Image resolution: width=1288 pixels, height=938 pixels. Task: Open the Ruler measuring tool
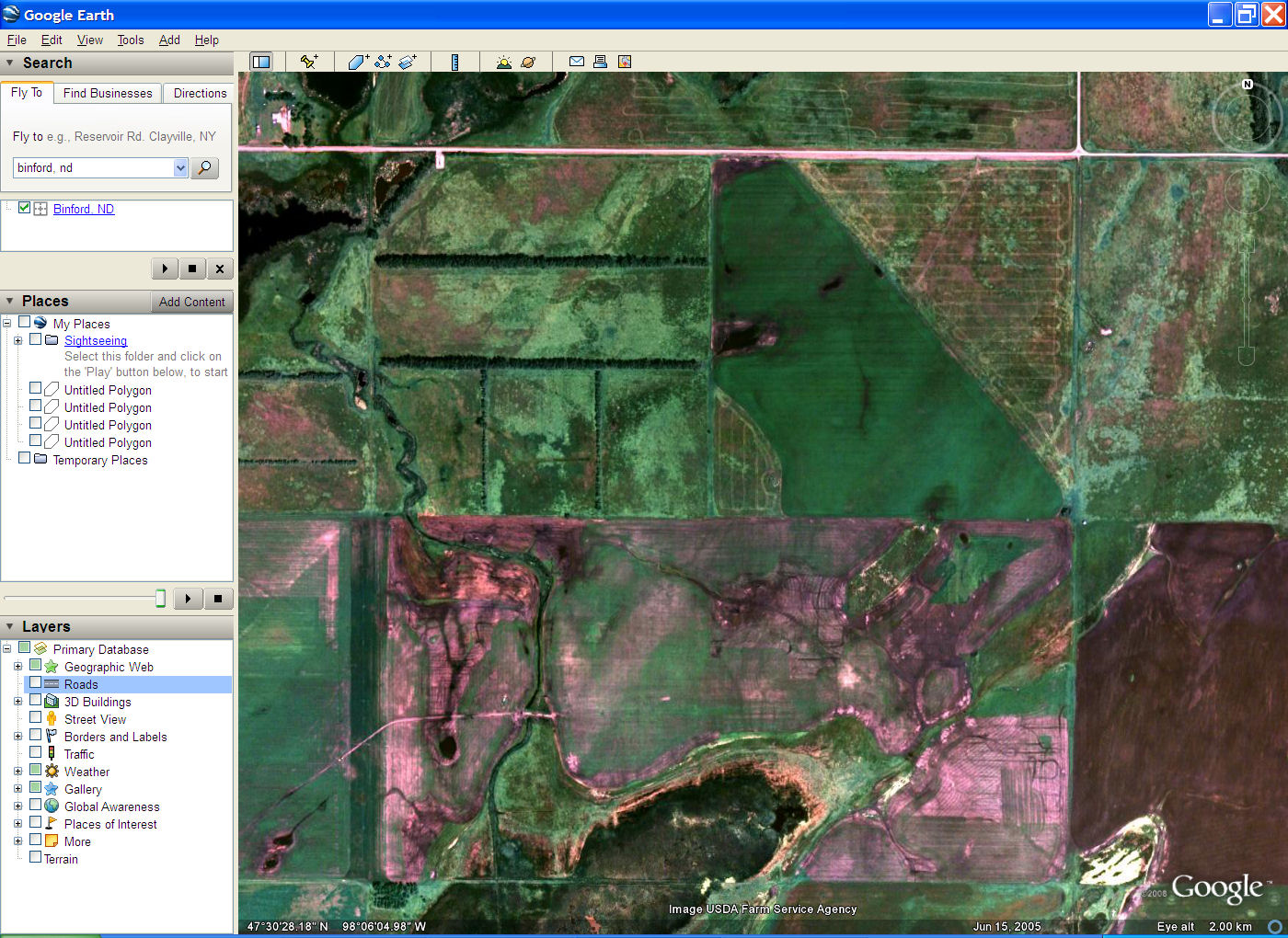coord(455,62)
